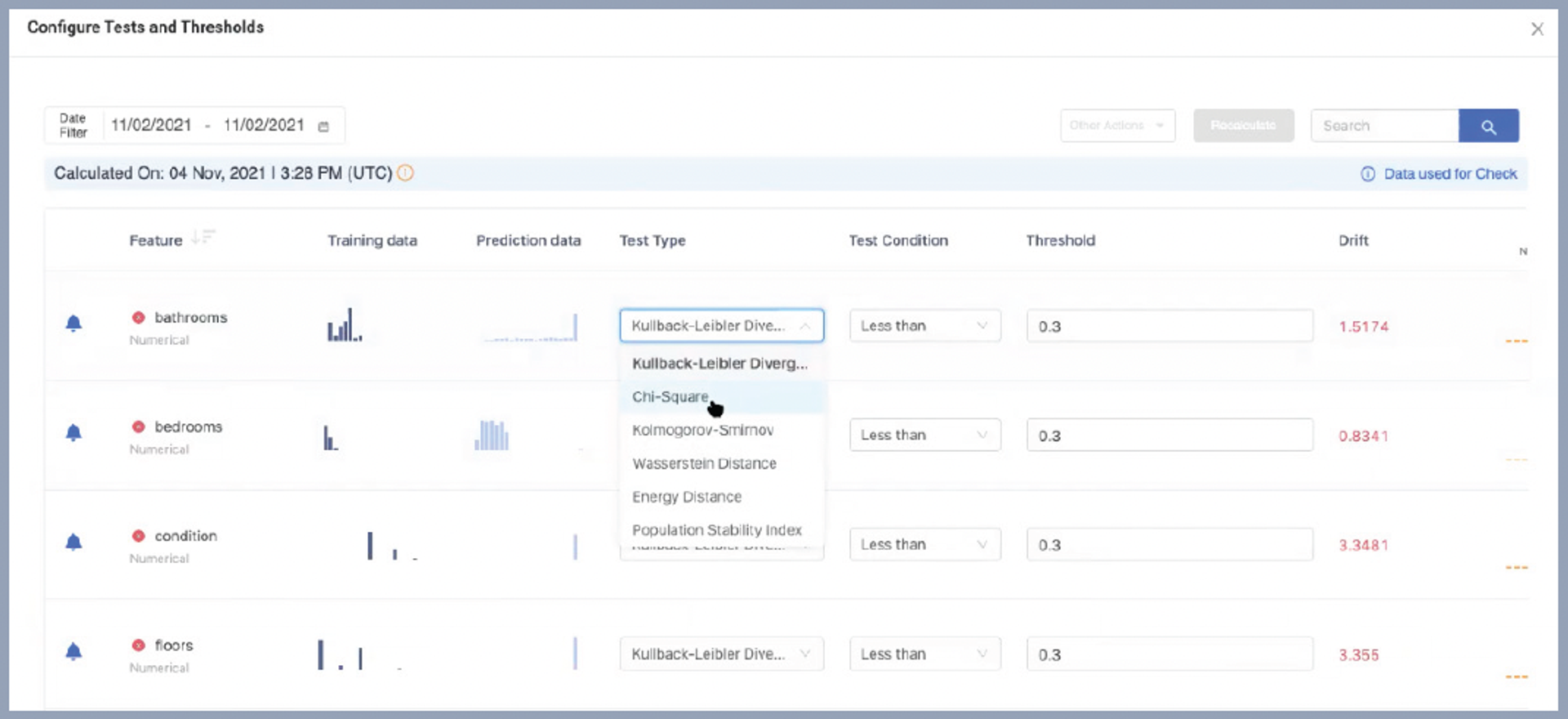The image size is (1568, 719).
Task: Click the Search input field
Action: 1385,126
